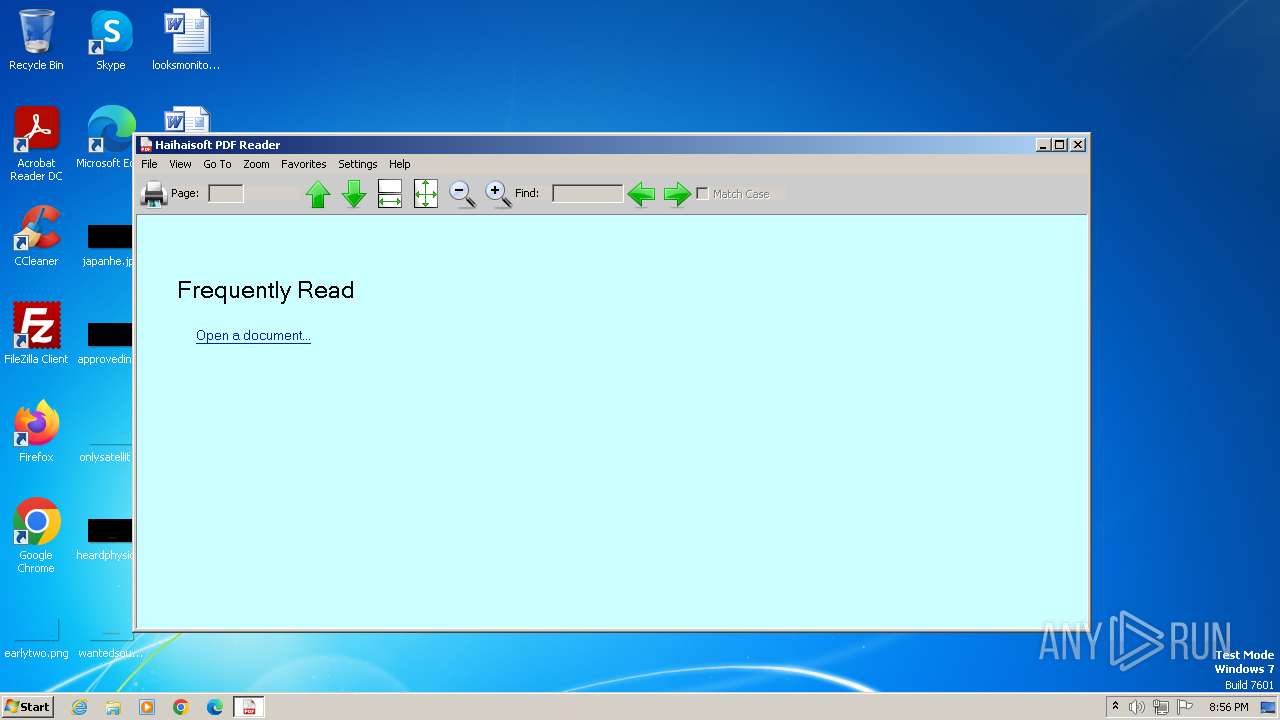Zoom in with the plus magnifier
Viewport: 1280px width, 720px height.
point(498,194)
